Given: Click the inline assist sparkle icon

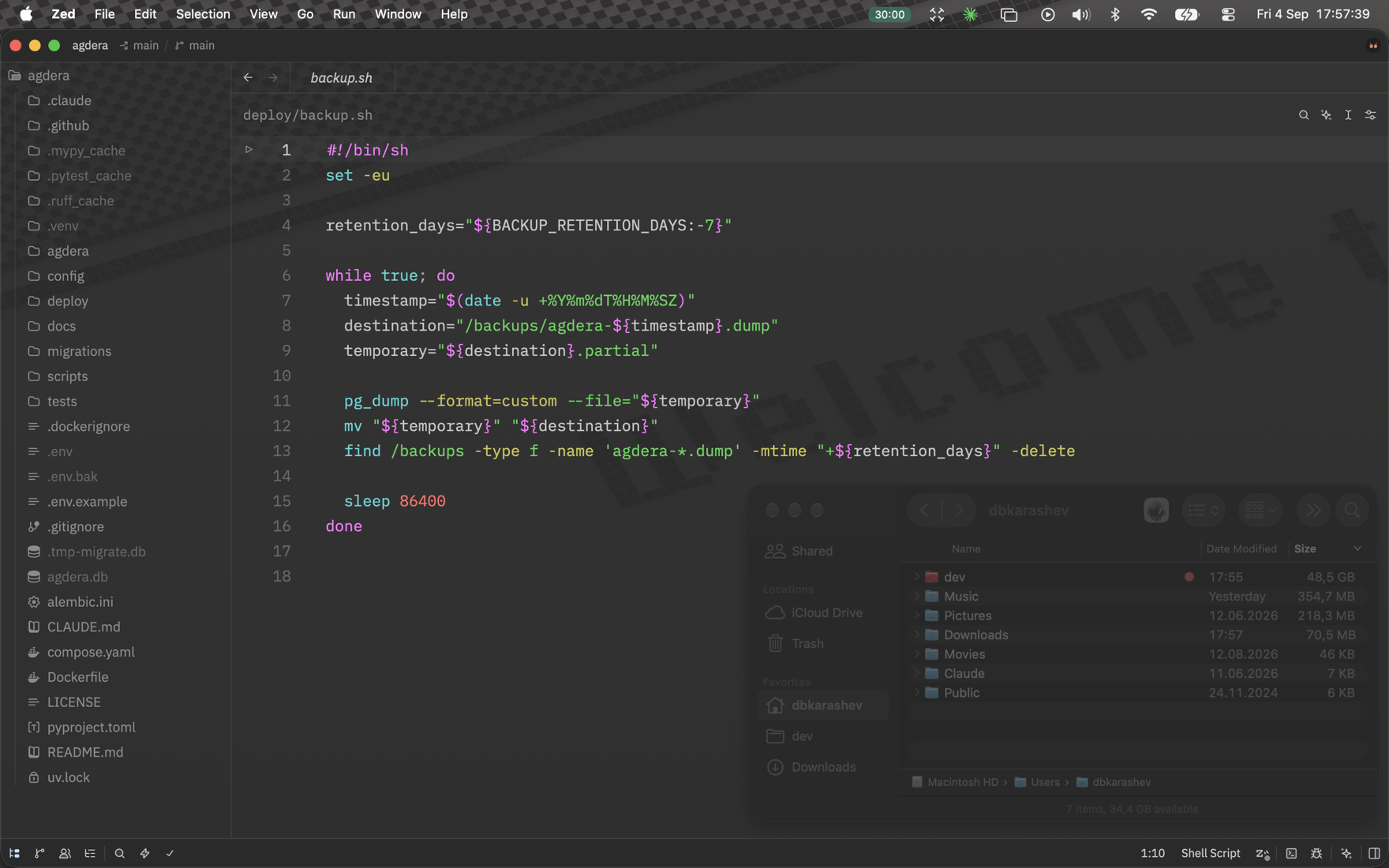Looking at the screenshot, I should pyautogui.click(x=1326, y=115).
